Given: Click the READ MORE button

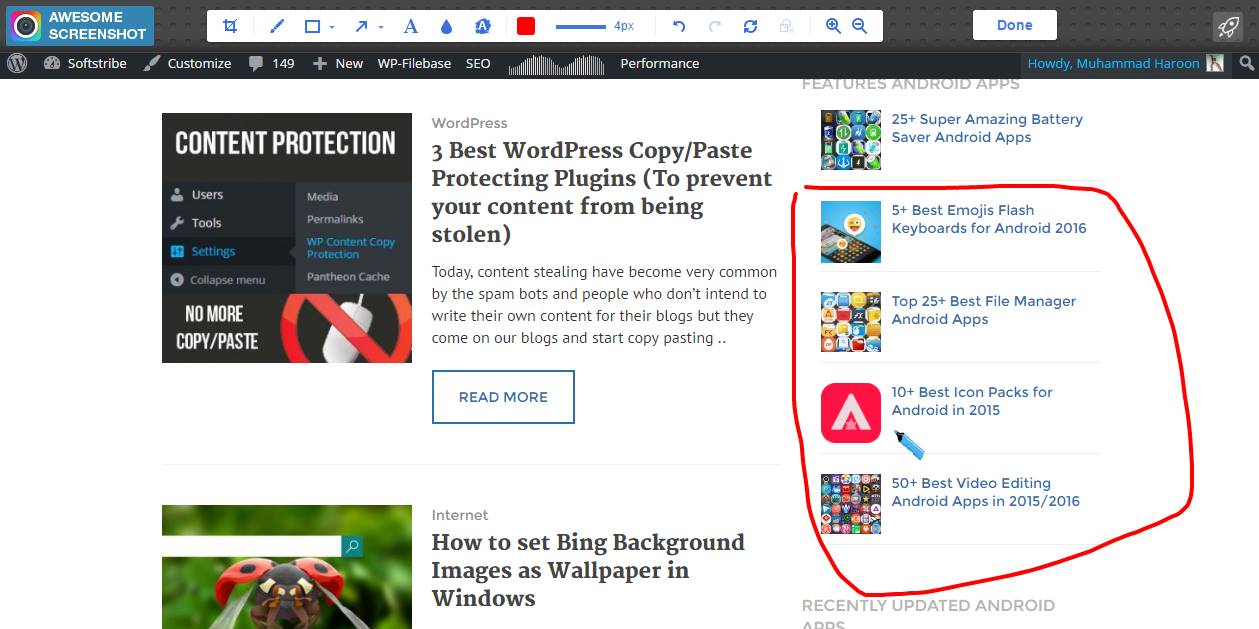Looking at the screenshot, I should pos(503,397).
